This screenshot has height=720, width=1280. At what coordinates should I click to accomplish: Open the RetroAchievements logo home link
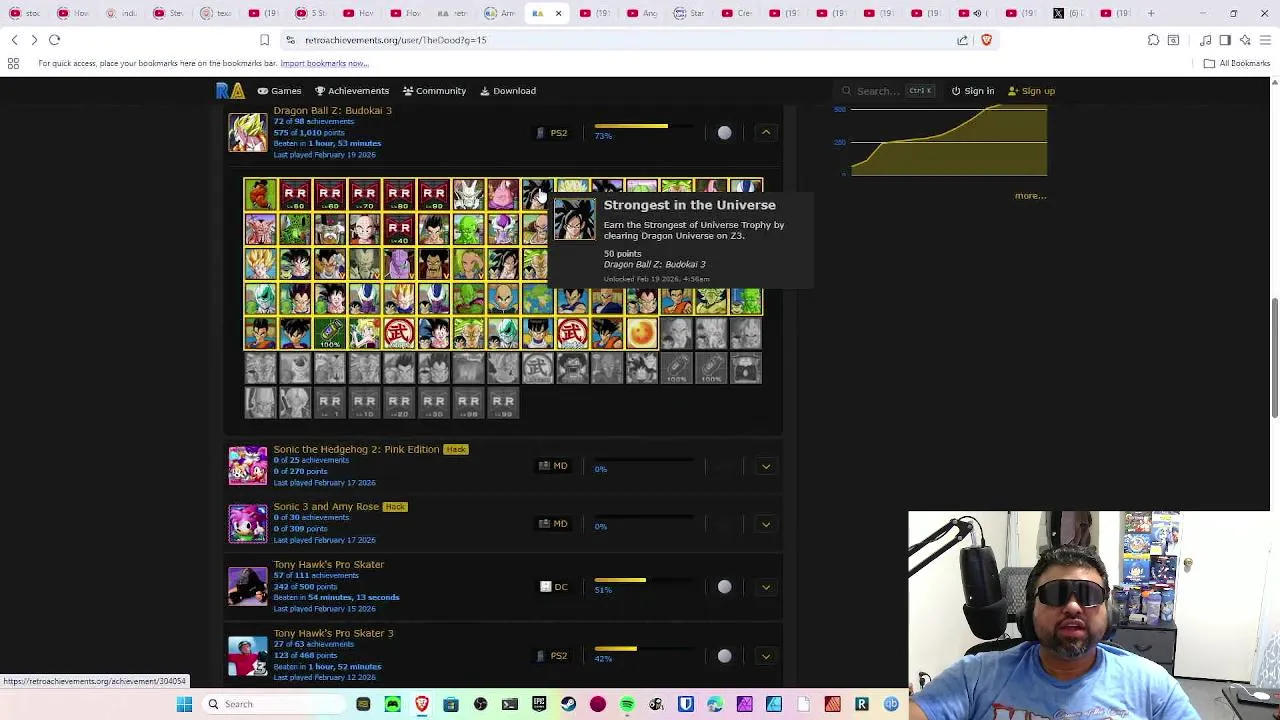pos(230,91)
